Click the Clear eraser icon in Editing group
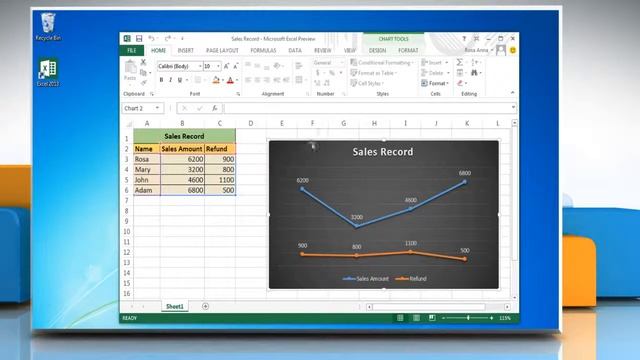 [x=460, y=83]
